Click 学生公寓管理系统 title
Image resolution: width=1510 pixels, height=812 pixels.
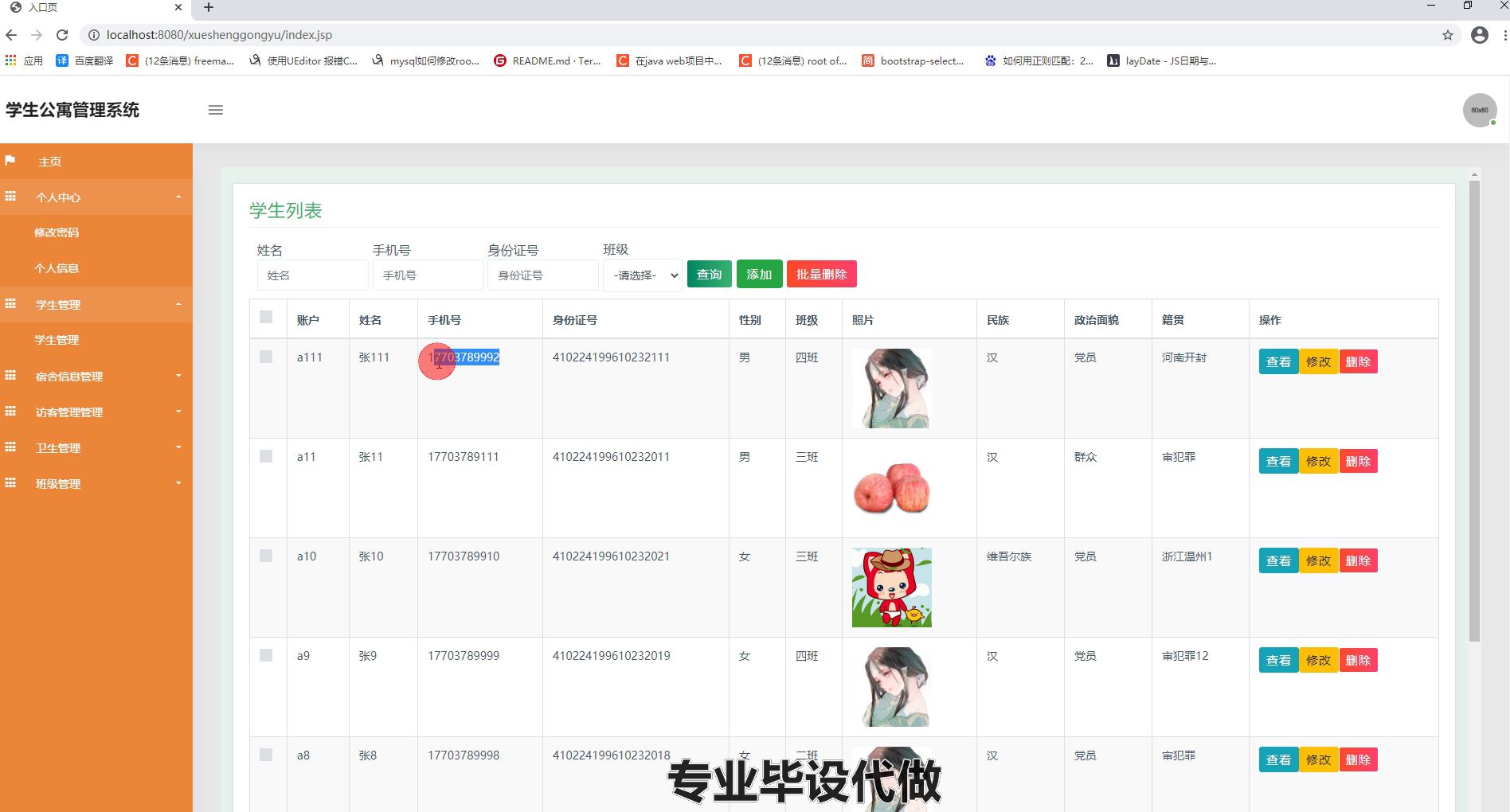(72, 110)
